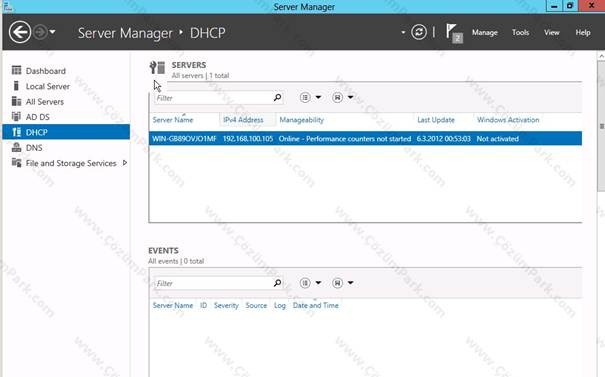This screenshot has height=377, width=605.
Task: Click the Dashboard sidebar icon
Action: pyautogui.click(x=16, y=70)
